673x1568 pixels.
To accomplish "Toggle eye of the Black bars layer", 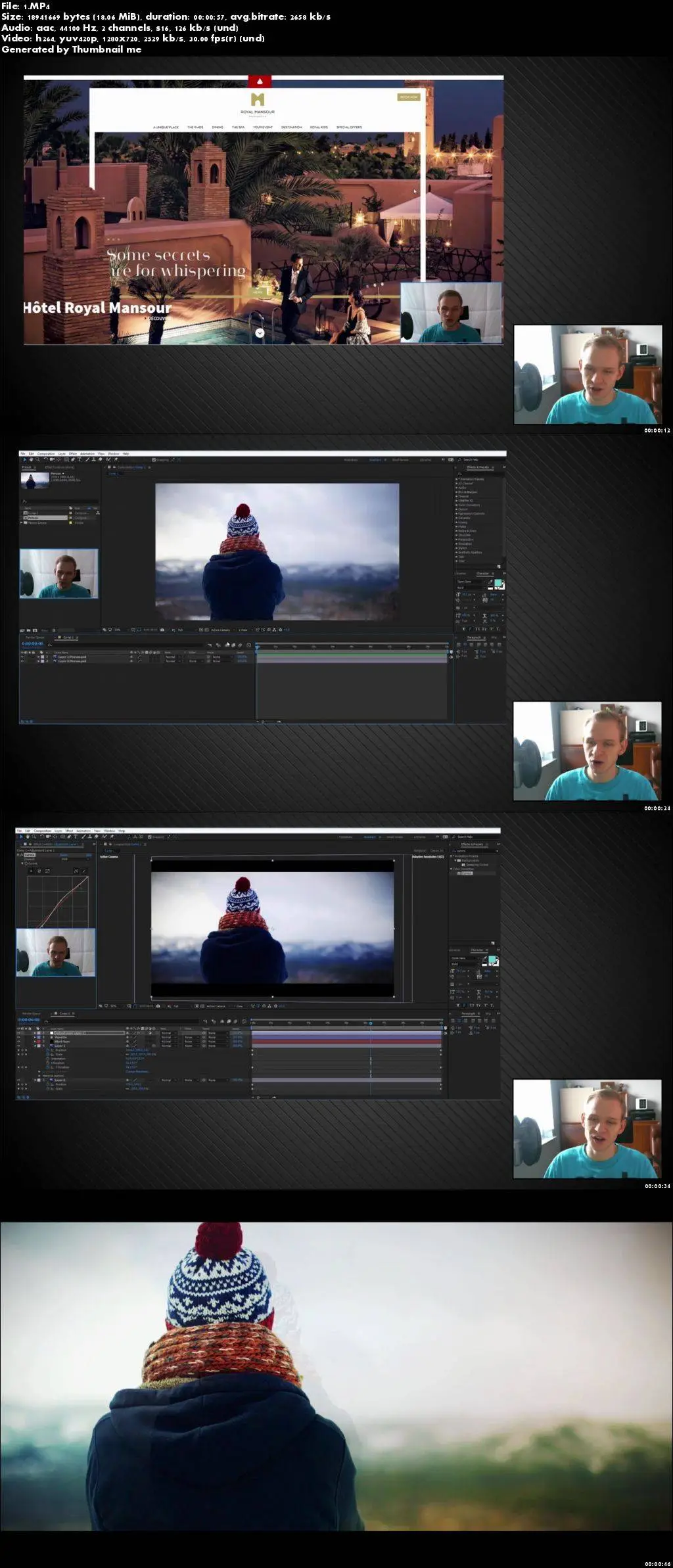I will (18, 1042).
